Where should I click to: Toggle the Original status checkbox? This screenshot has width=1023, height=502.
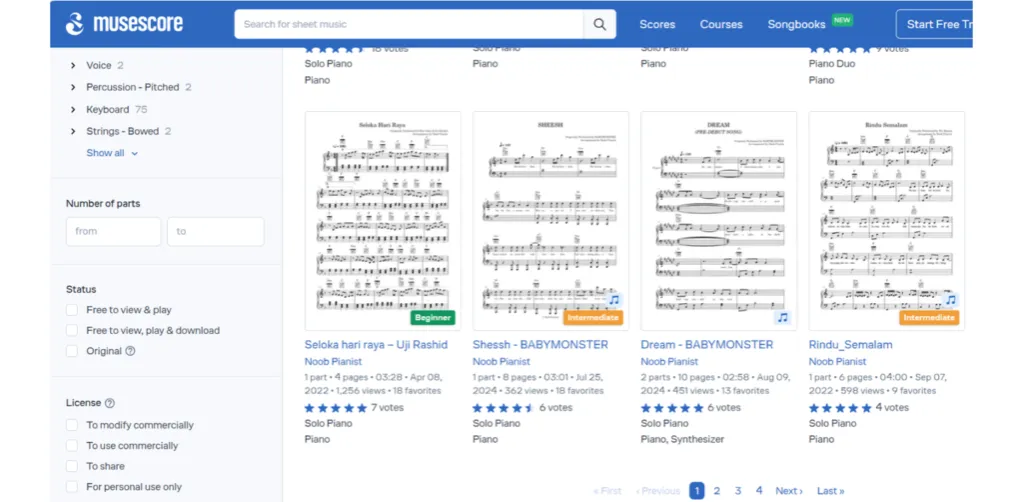[72, 351]
